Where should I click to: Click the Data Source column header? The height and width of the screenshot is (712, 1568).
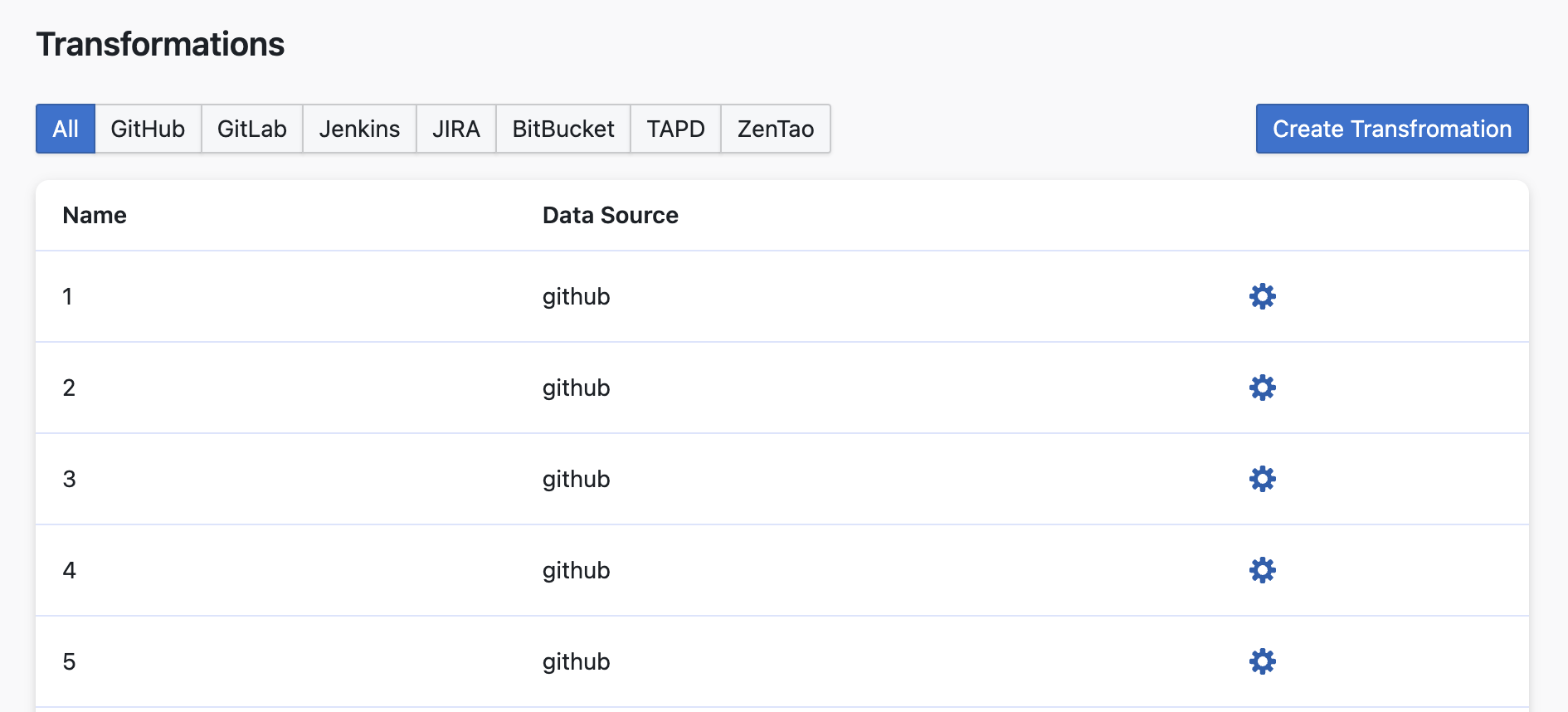tap(610, 216)
